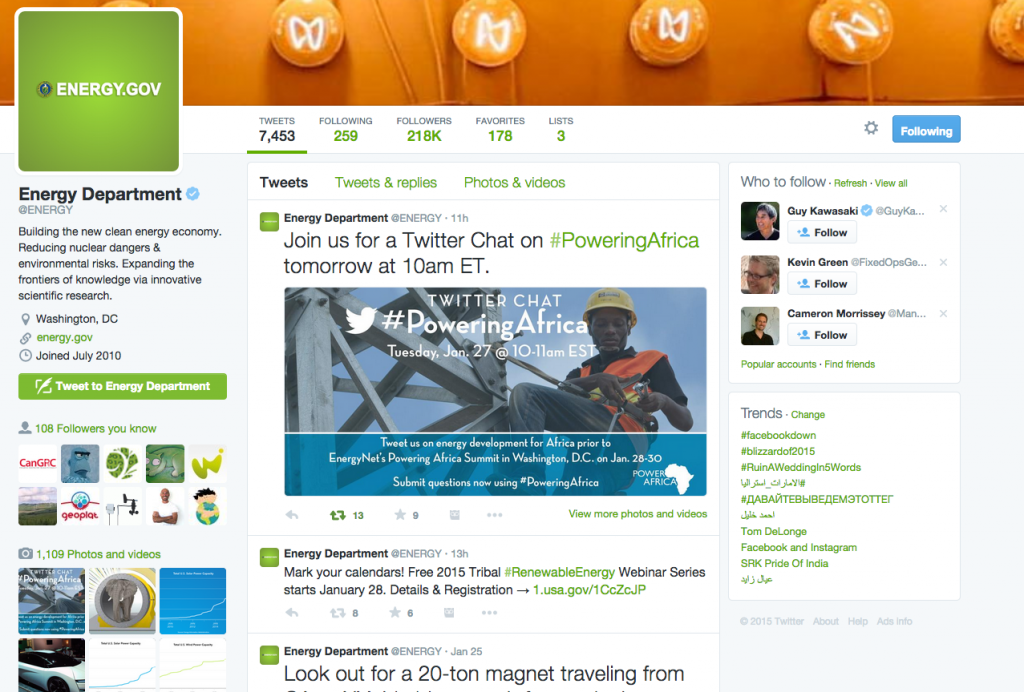
Task: Favorite the PoweringAfrica tweet with star
Action: pos(400,515)
